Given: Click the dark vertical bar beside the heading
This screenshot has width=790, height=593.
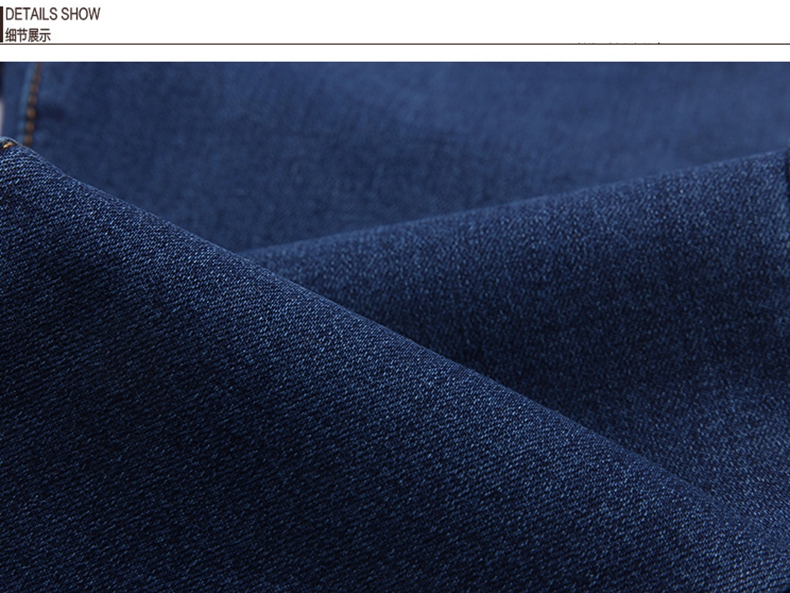Looking at the screenshot, I should pos(2,23).
